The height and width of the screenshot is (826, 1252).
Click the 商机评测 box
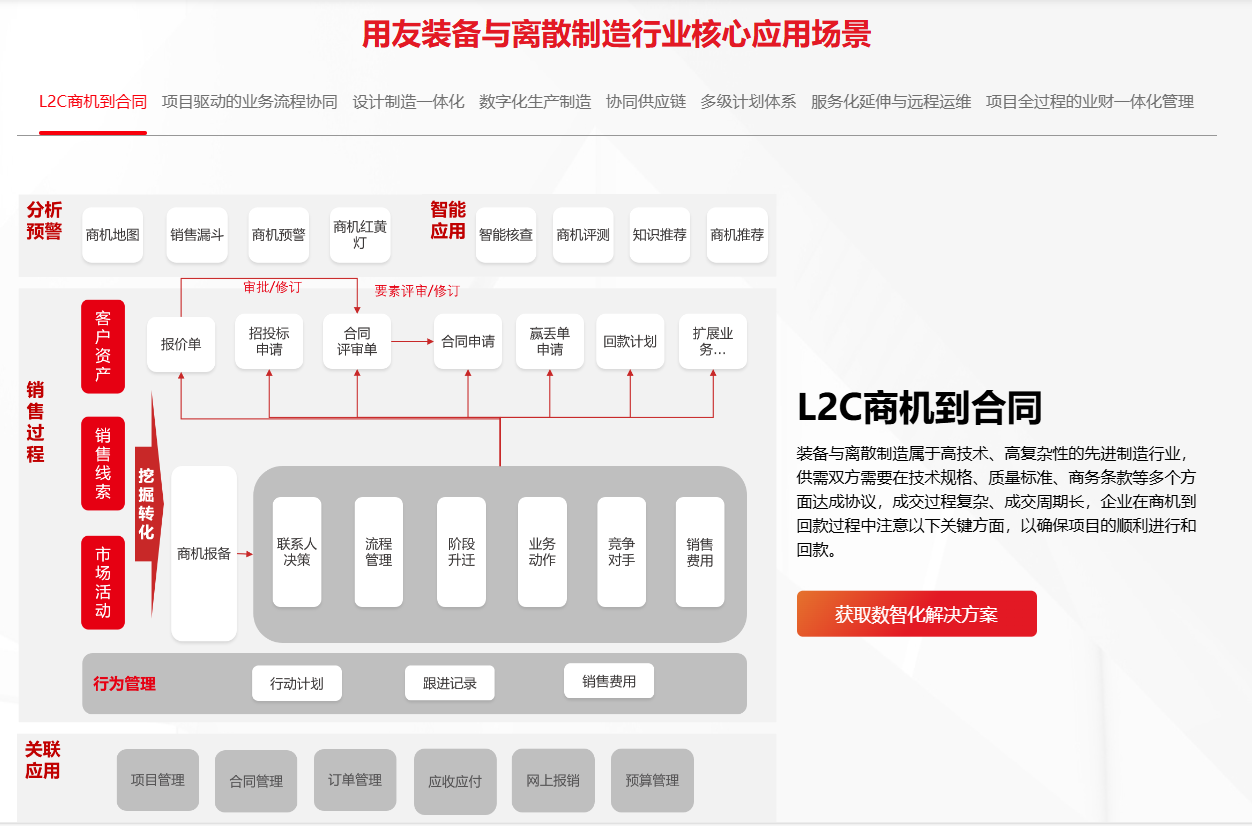(x=583, y=235)
